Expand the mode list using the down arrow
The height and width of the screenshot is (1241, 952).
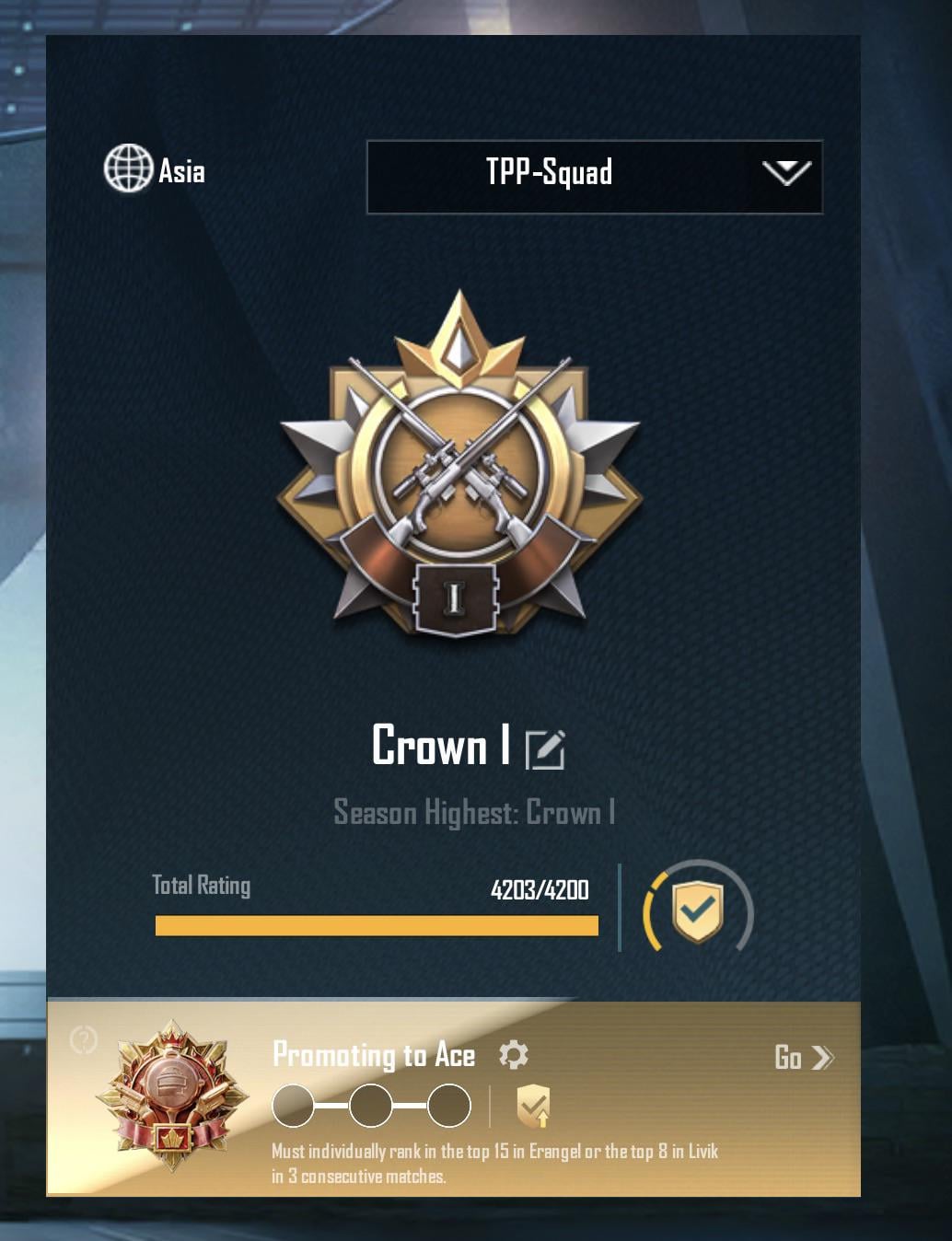coord(786,172)
